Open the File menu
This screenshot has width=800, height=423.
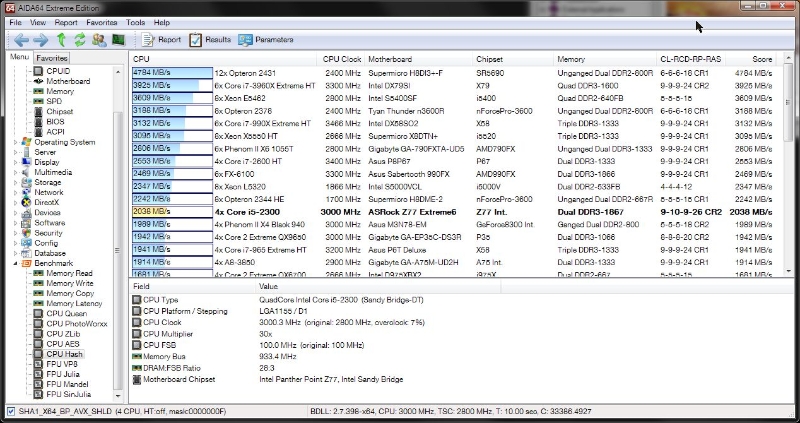[15, 22]
